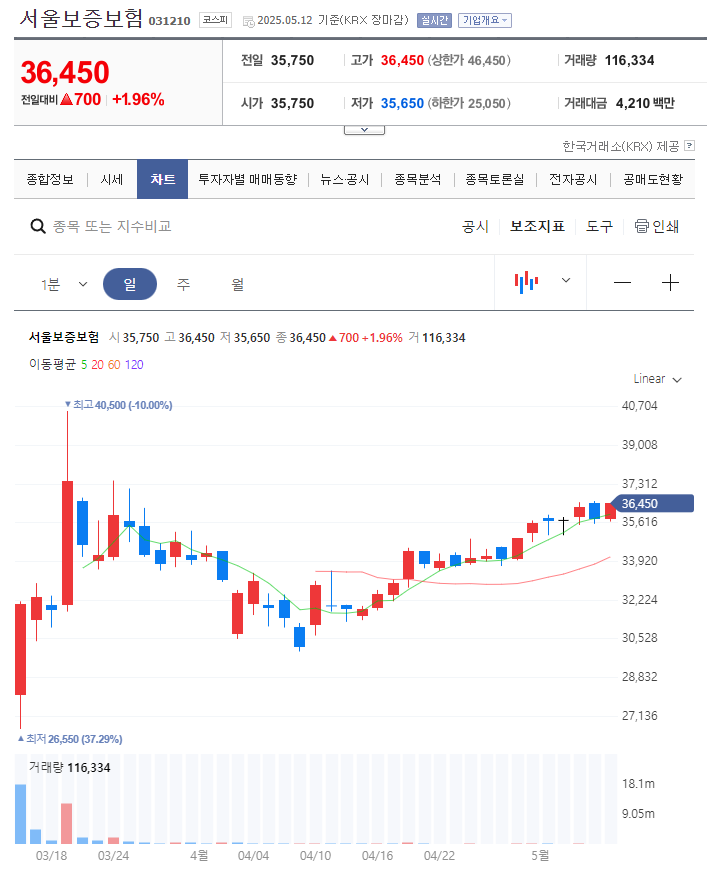The height and width of the screenshot is (881, 707).
Task: Switch chart to 주 (weekly) view
Action: pos(182,283)
